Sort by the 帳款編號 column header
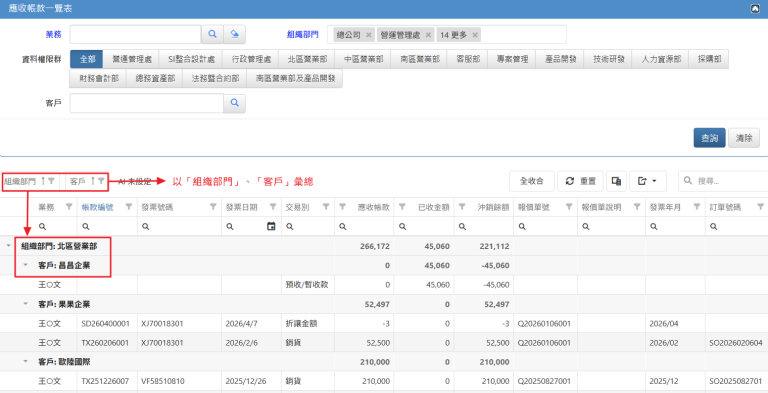The width and height of the screenshot is (768, 393). pos(96,207)
